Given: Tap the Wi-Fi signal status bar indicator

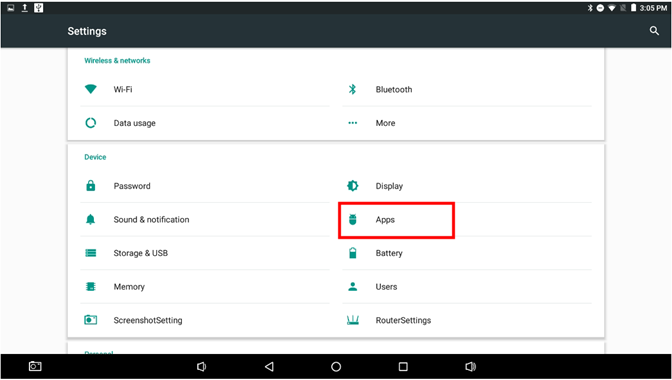Looking at the screenshot, I should pos(612,8).
